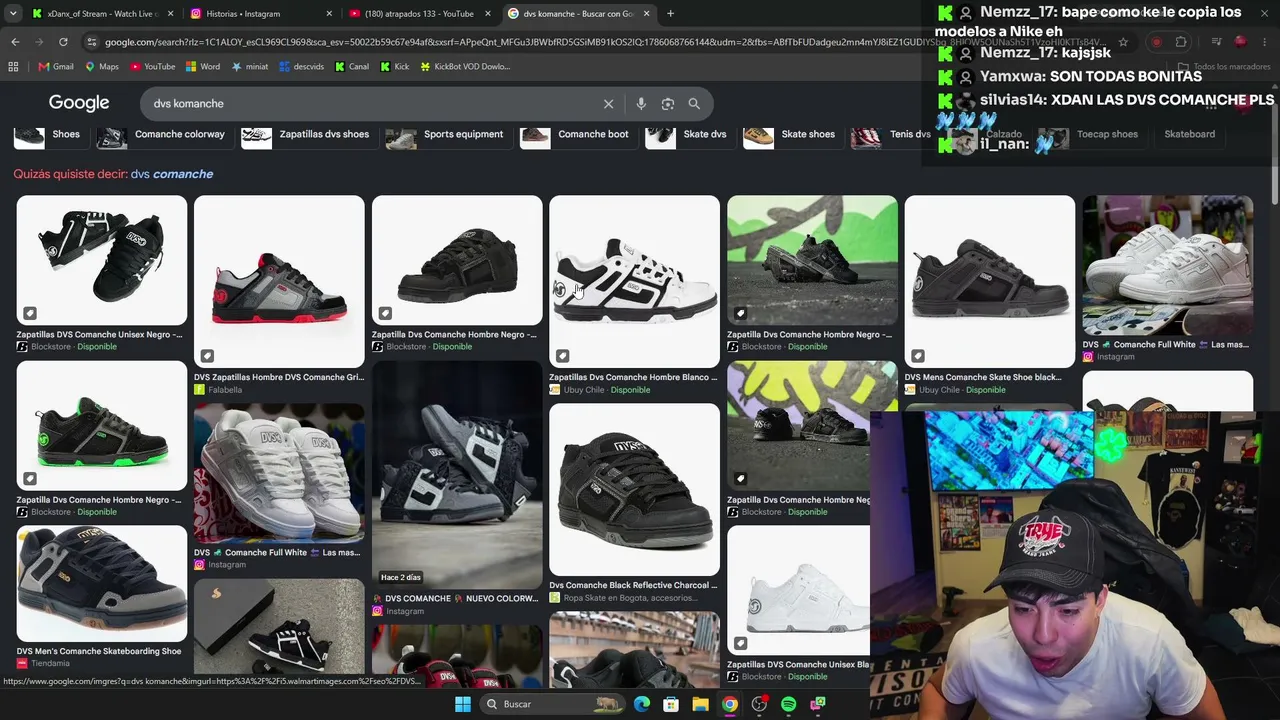Open the Canal bookmark
This screenshot has width=1280, height=720.
[352, 67]
